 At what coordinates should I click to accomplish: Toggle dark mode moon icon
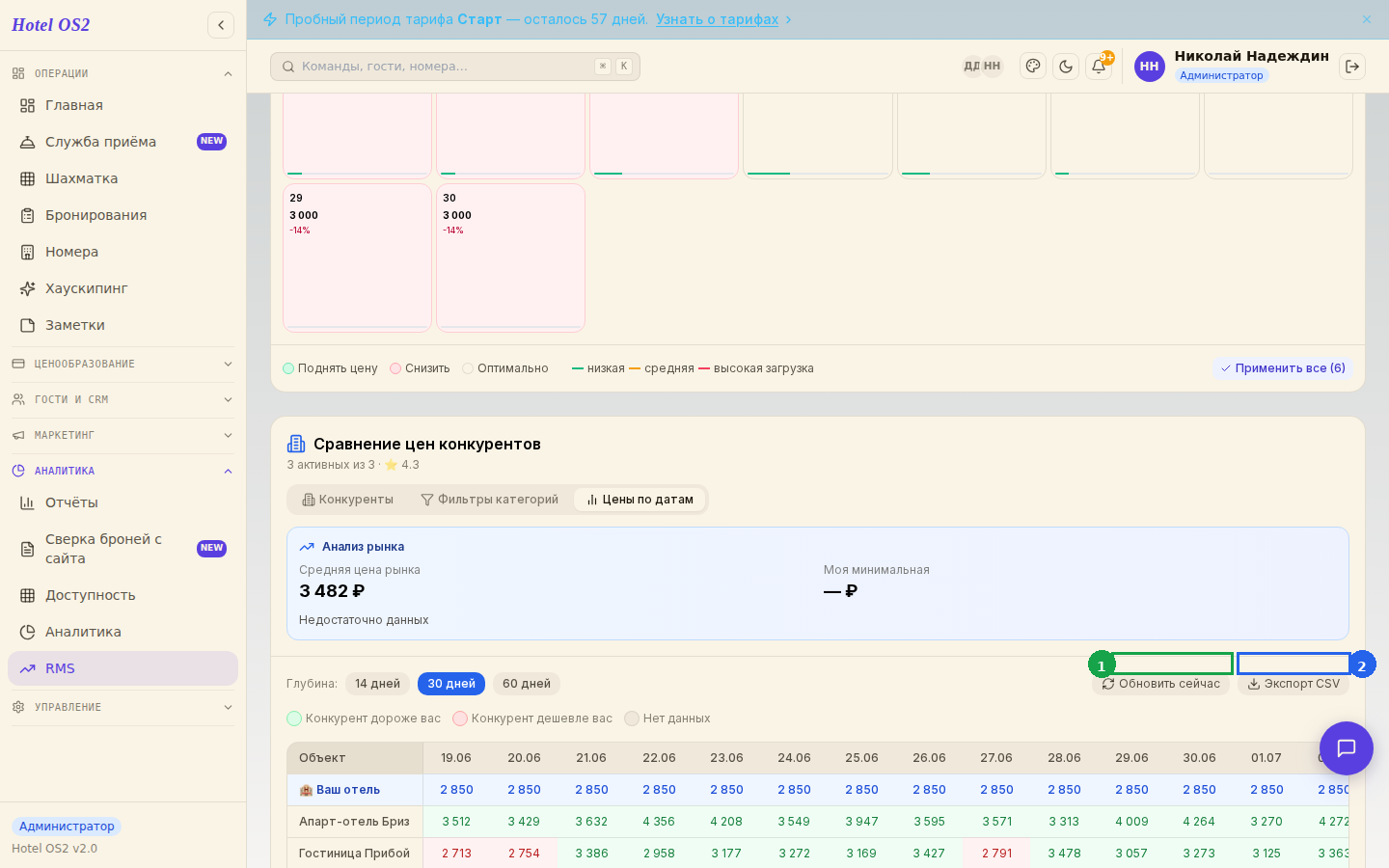coord(1066,67)
